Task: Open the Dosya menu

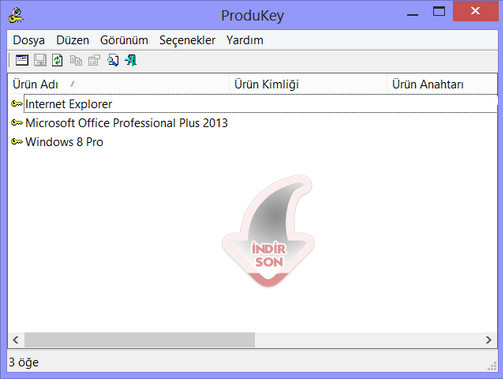Action: 29,40
